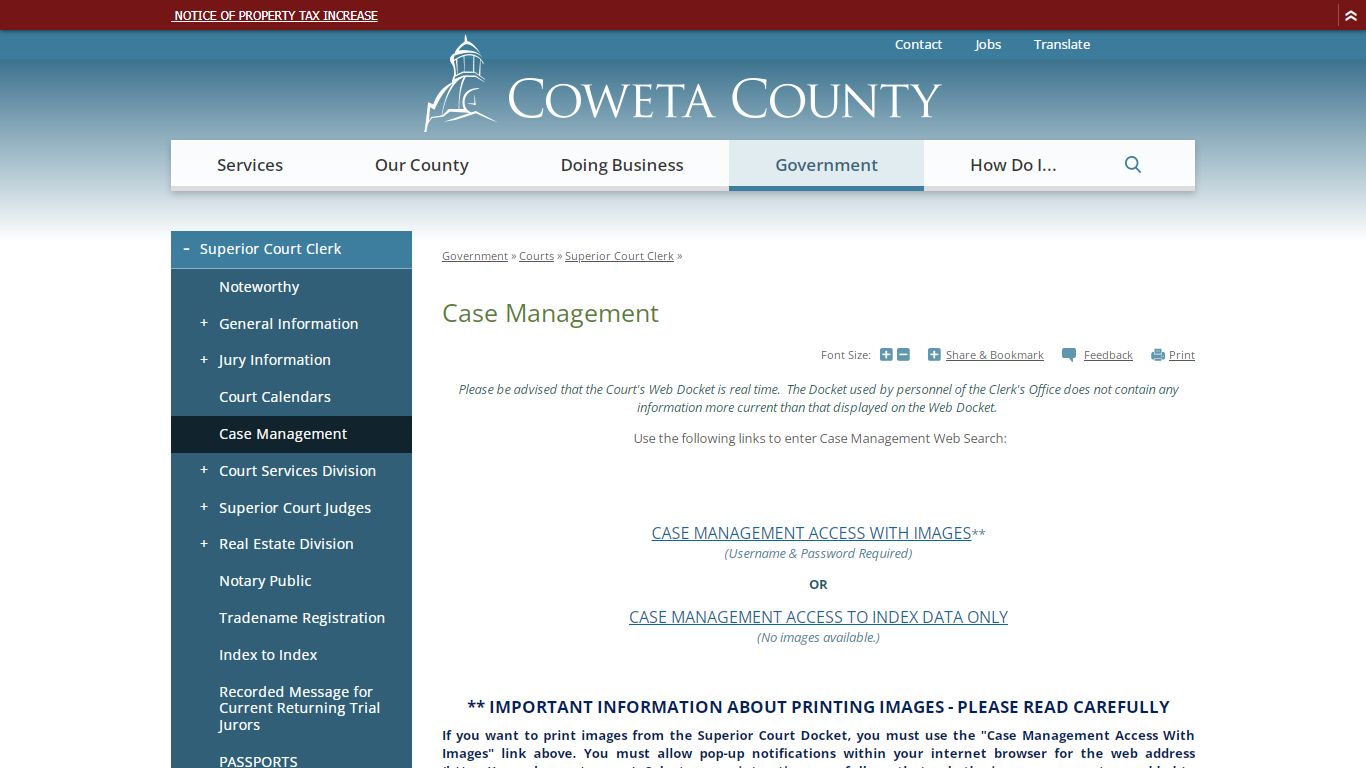Open Case Management Access To Index Data Only
Screen dimensions: 1366x768
(x=818, y=617)
